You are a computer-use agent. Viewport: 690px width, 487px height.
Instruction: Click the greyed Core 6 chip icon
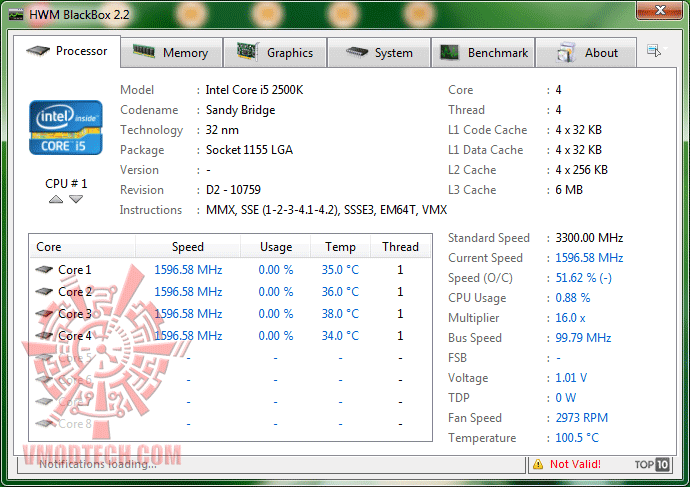(44, 379)
